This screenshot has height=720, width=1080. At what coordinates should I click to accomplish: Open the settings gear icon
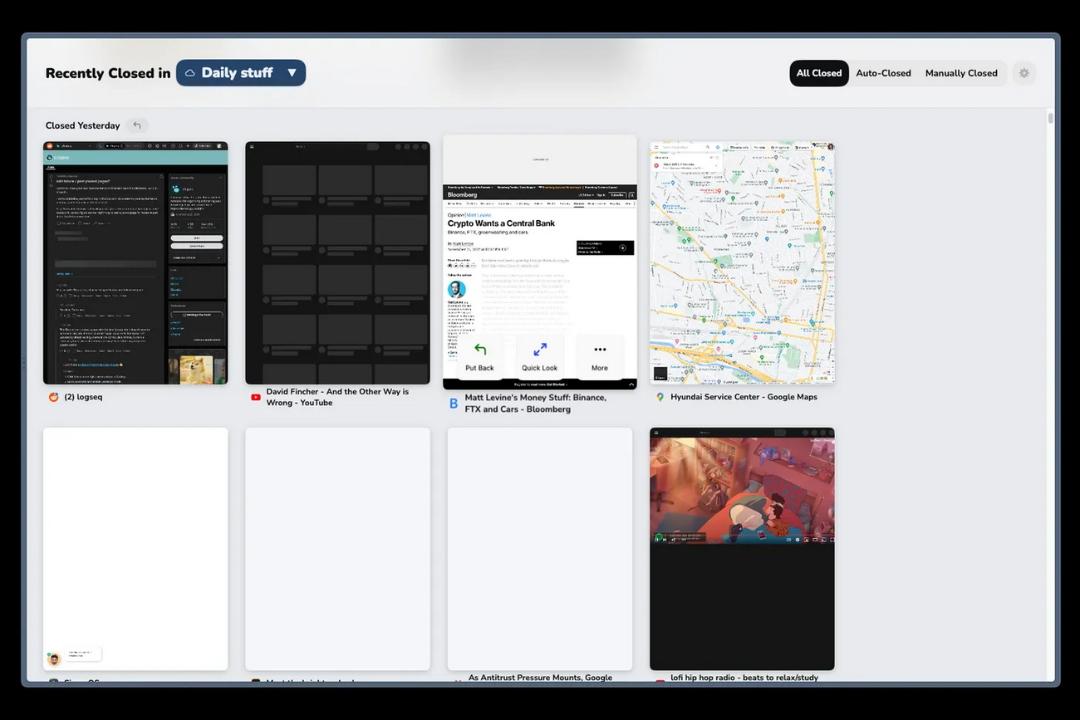point(1024,73)
